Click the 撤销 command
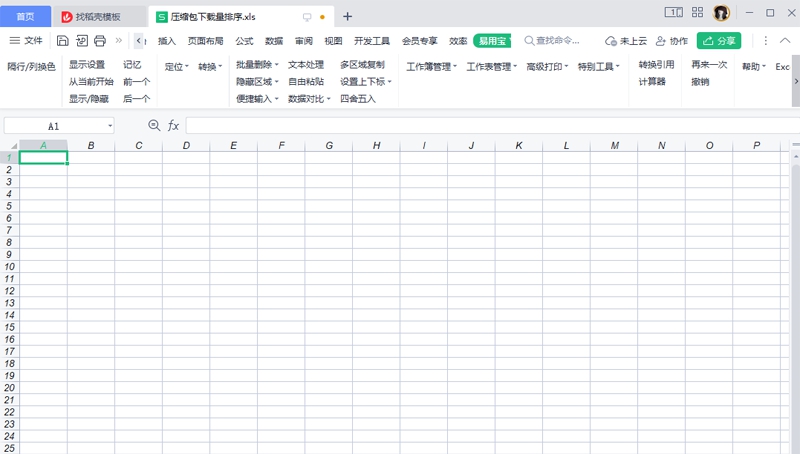 [x=700, y=82]
